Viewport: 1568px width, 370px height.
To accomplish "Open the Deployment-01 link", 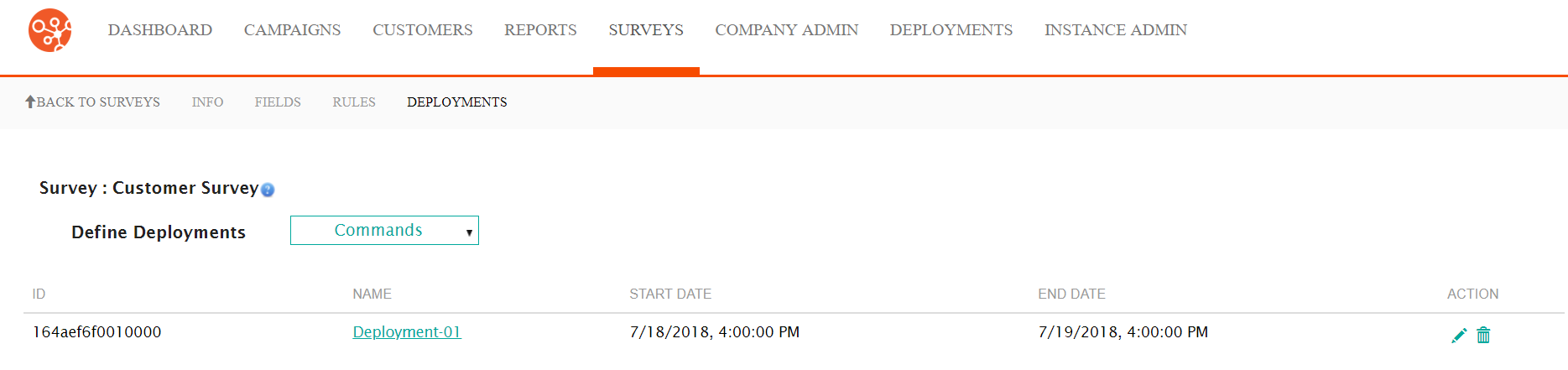I will click(x=407, y=332).
